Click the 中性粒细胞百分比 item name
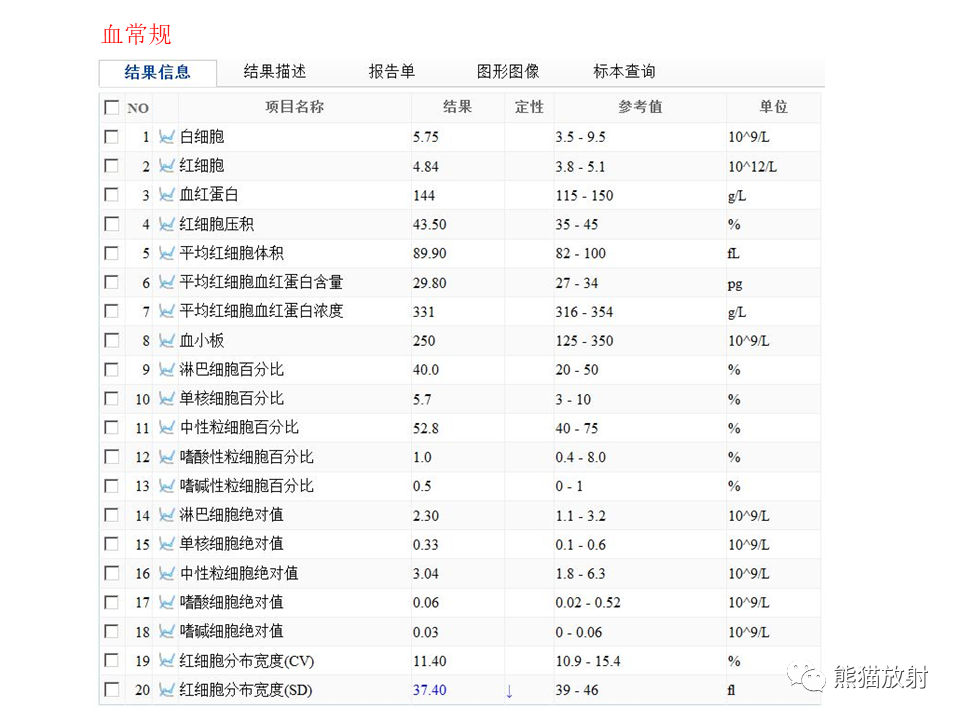The width and height of the screenshot is (960, 720). click(239, 427)
